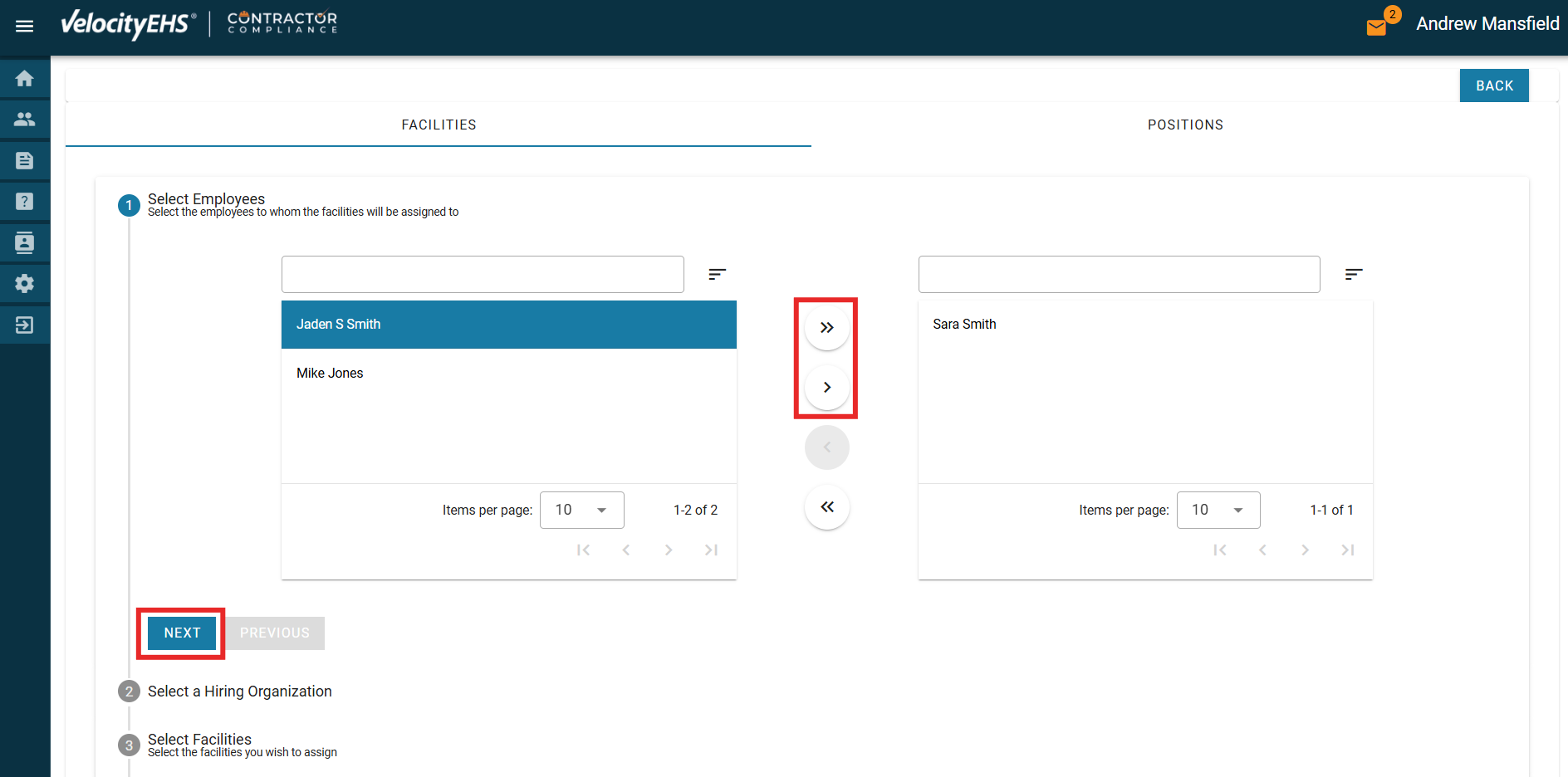Screen dimensions: 1568x777
Task: Open the Employees people sidebar icon
Action: coord(25,120)
